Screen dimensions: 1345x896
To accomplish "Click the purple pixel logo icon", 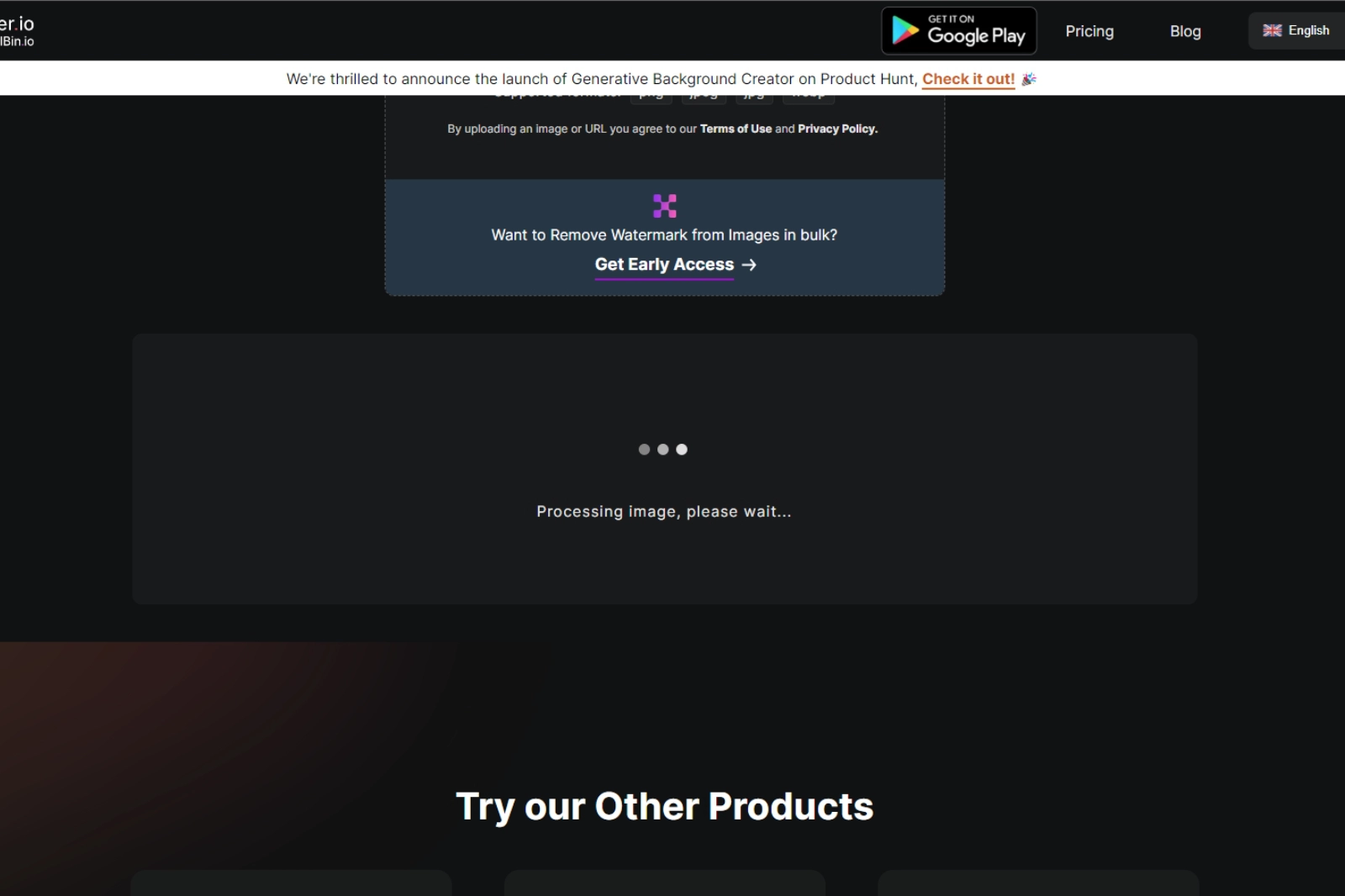I will pos(665,206).
